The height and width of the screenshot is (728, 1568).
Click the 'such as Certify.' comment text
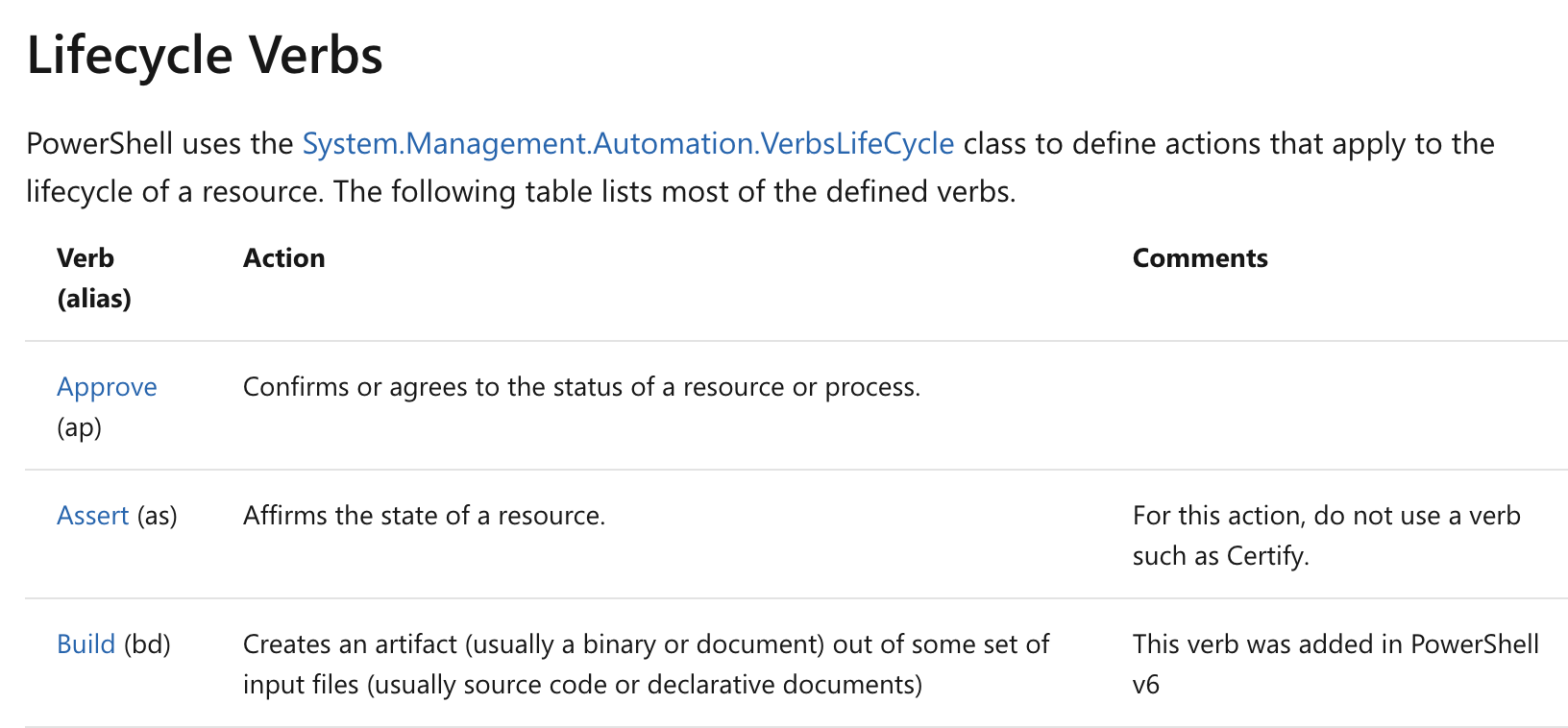1221,556
